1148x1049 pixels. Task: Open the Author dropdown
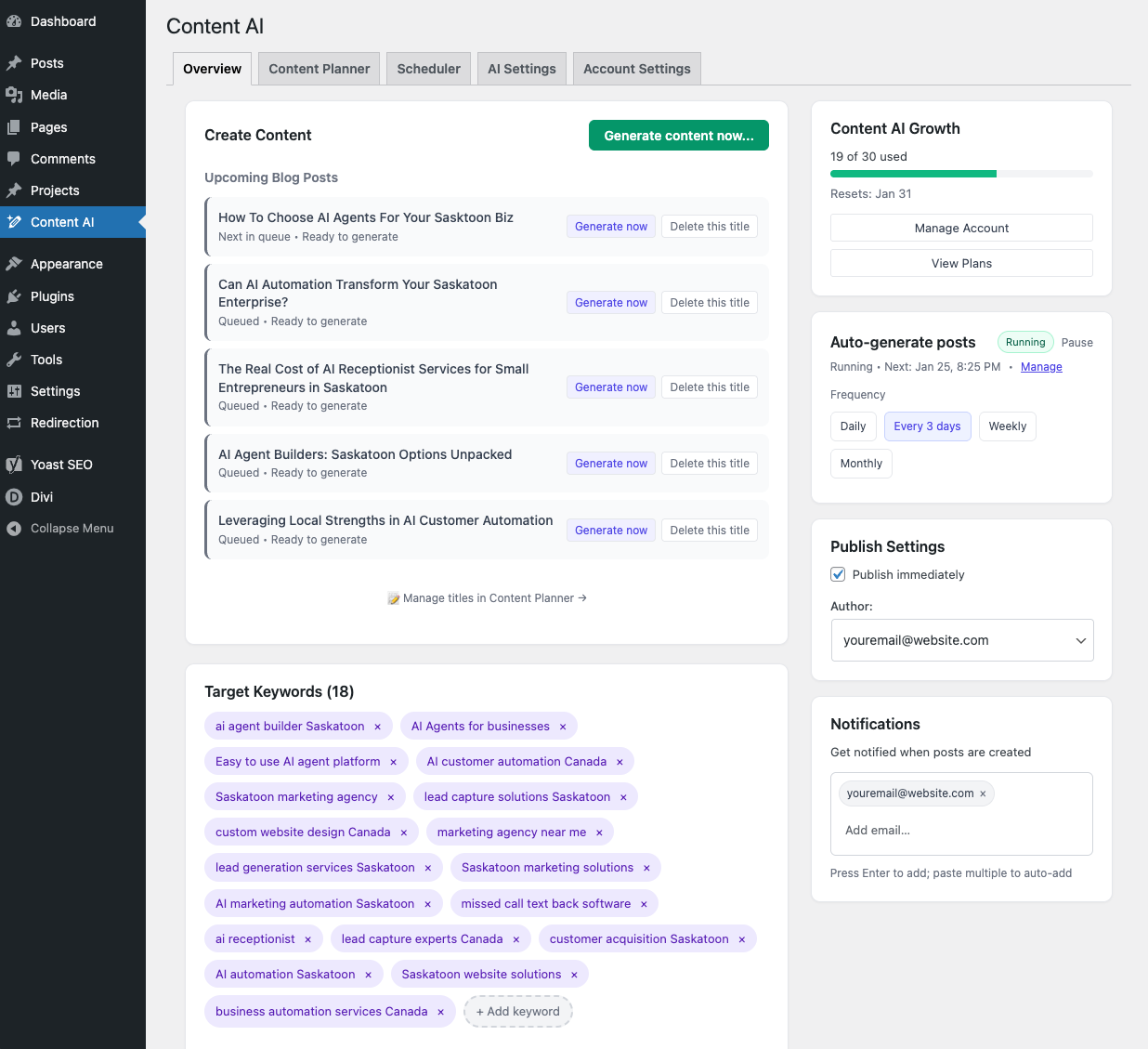coord(961,640)
